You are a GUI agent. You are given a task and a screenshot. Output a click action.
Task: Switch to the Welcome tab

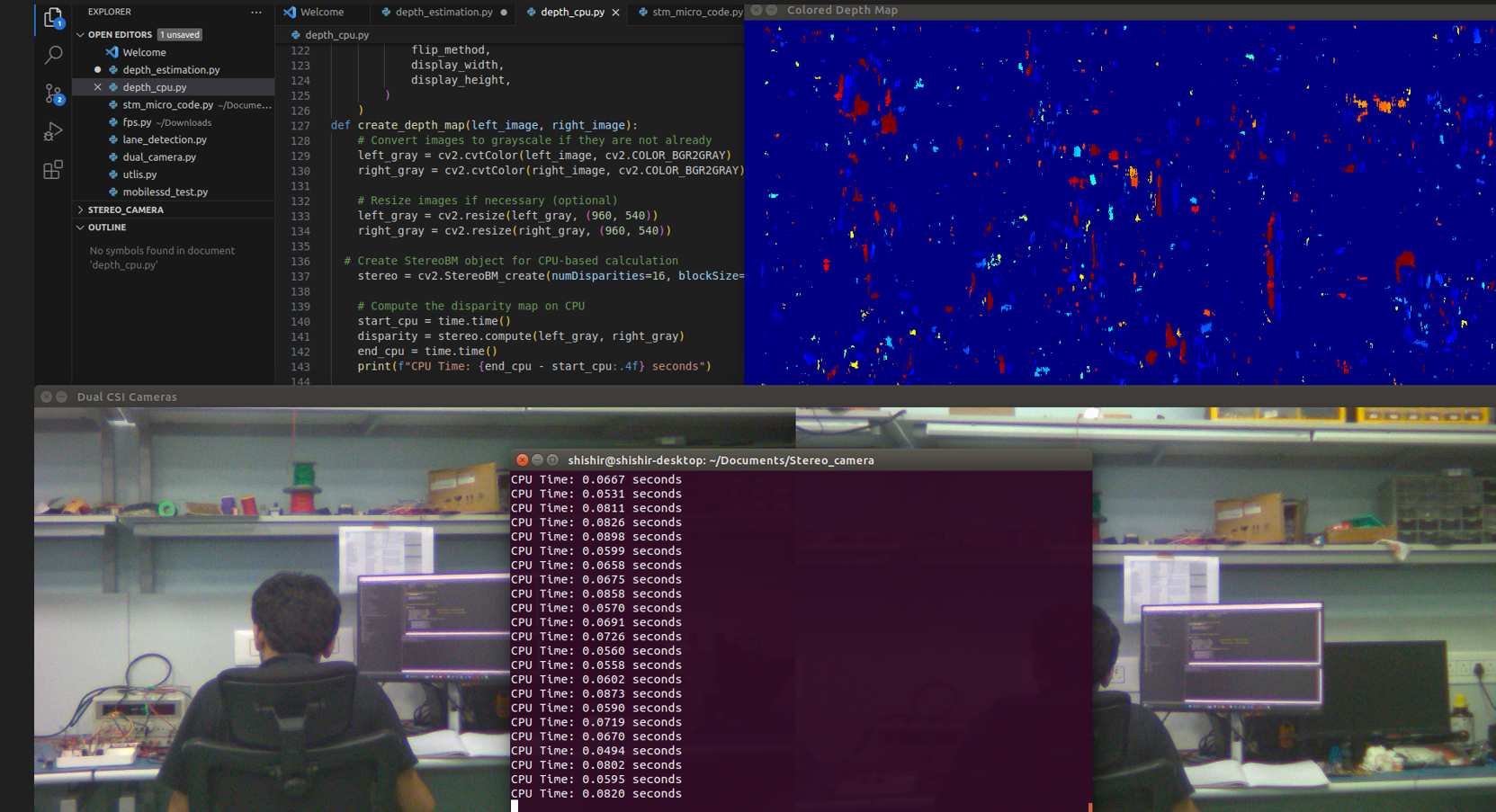(321, 13)
